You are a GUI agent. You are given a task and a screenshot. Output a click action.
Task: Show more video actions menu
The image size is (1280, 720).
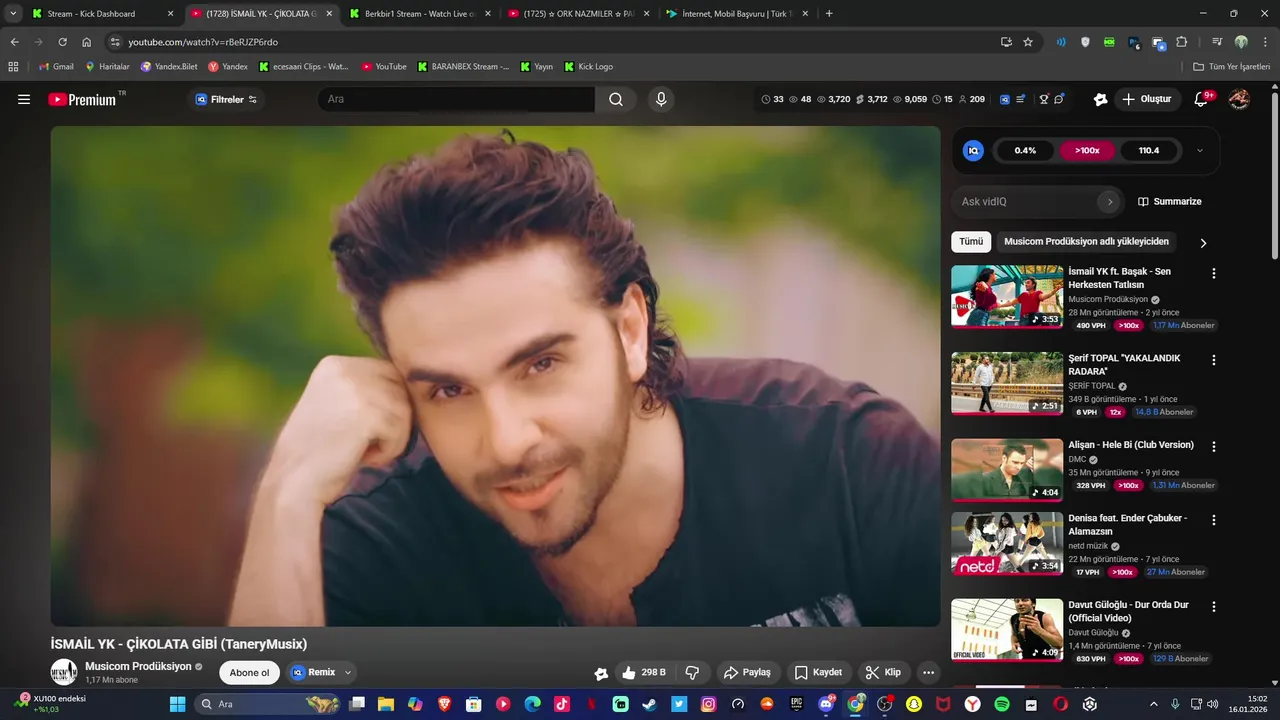[928, 673]
